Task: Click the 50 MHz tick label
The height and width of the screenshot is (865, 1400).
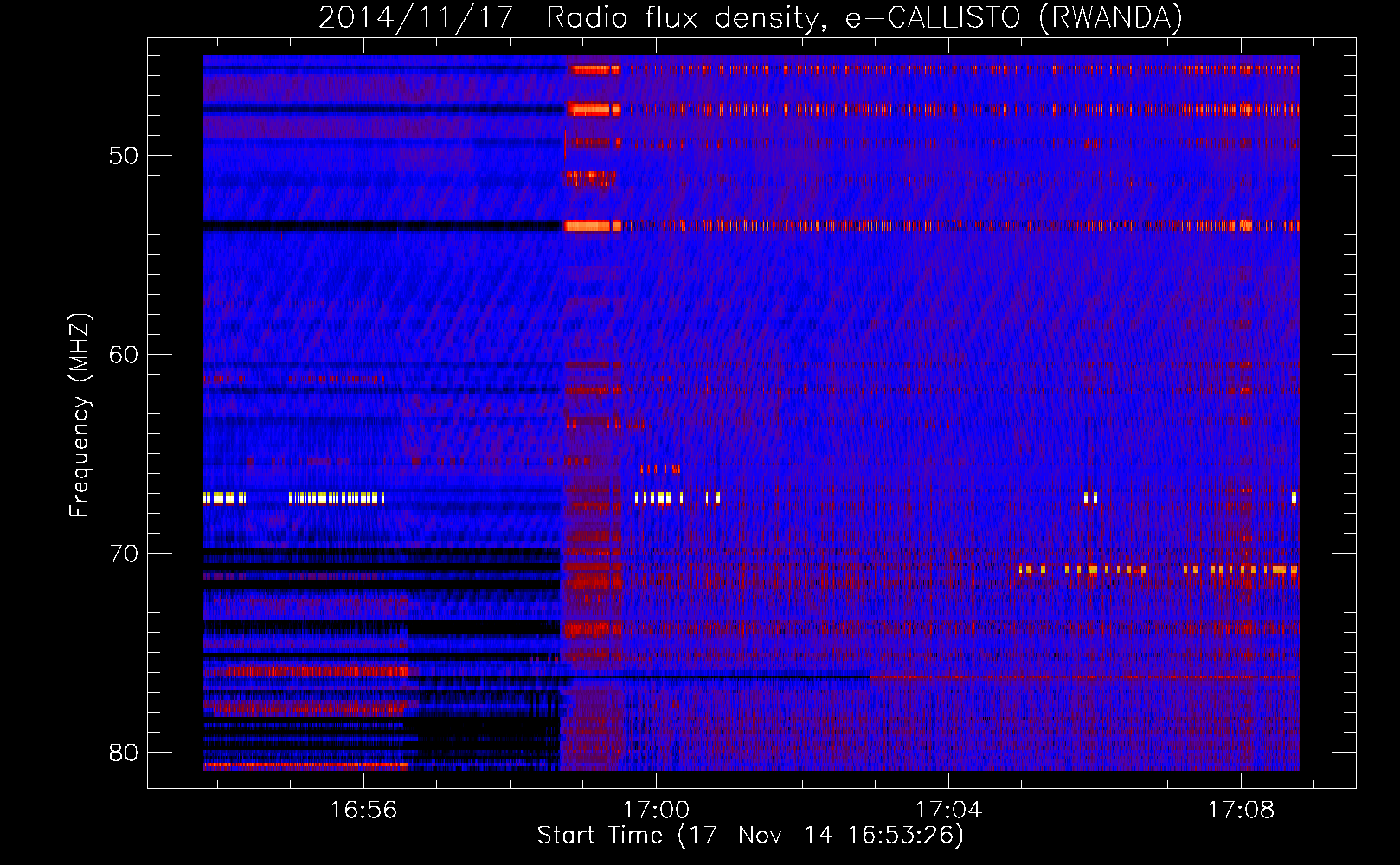Action: pos(124,156)
